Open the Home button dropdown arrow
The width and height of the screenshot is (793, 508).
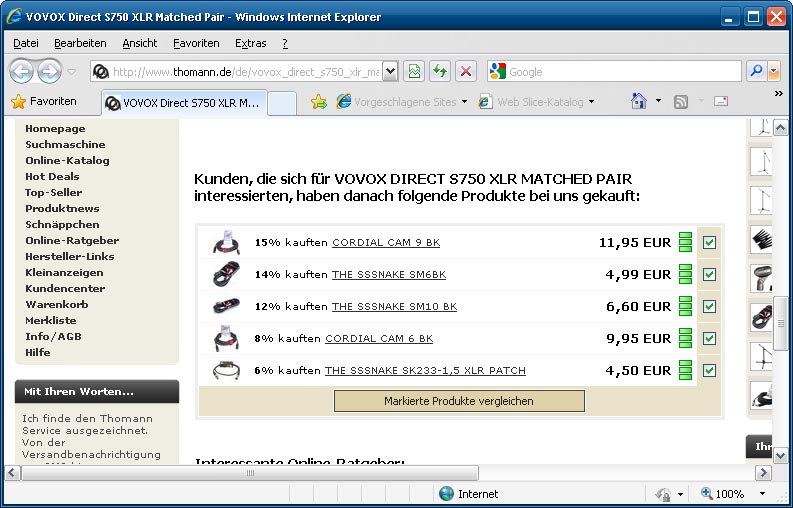658,101
